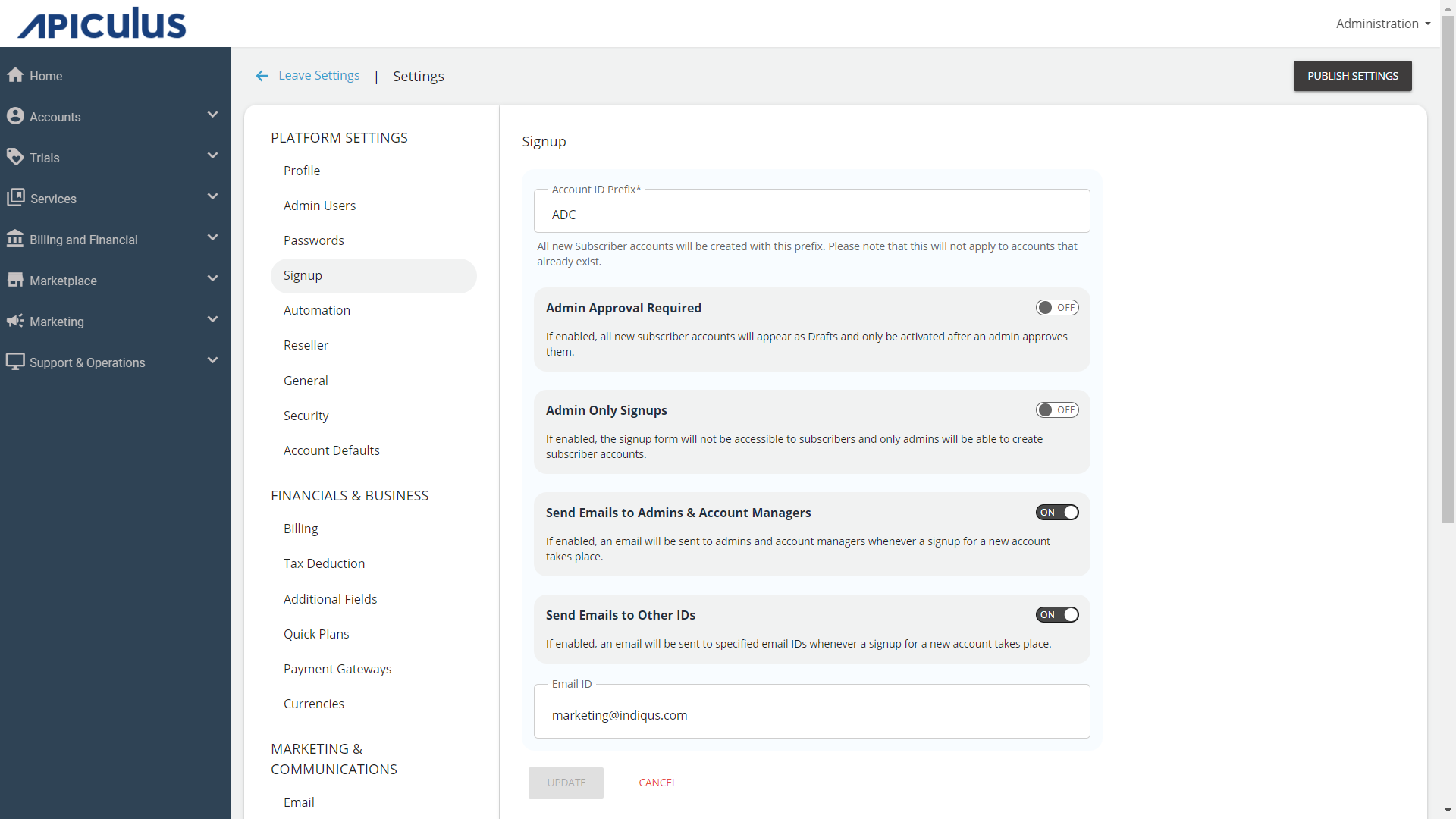Collapse the Services sidebar chevron
Viewport: 1456px width, 819px height.
pyautogui.click(x=213, y=196)
